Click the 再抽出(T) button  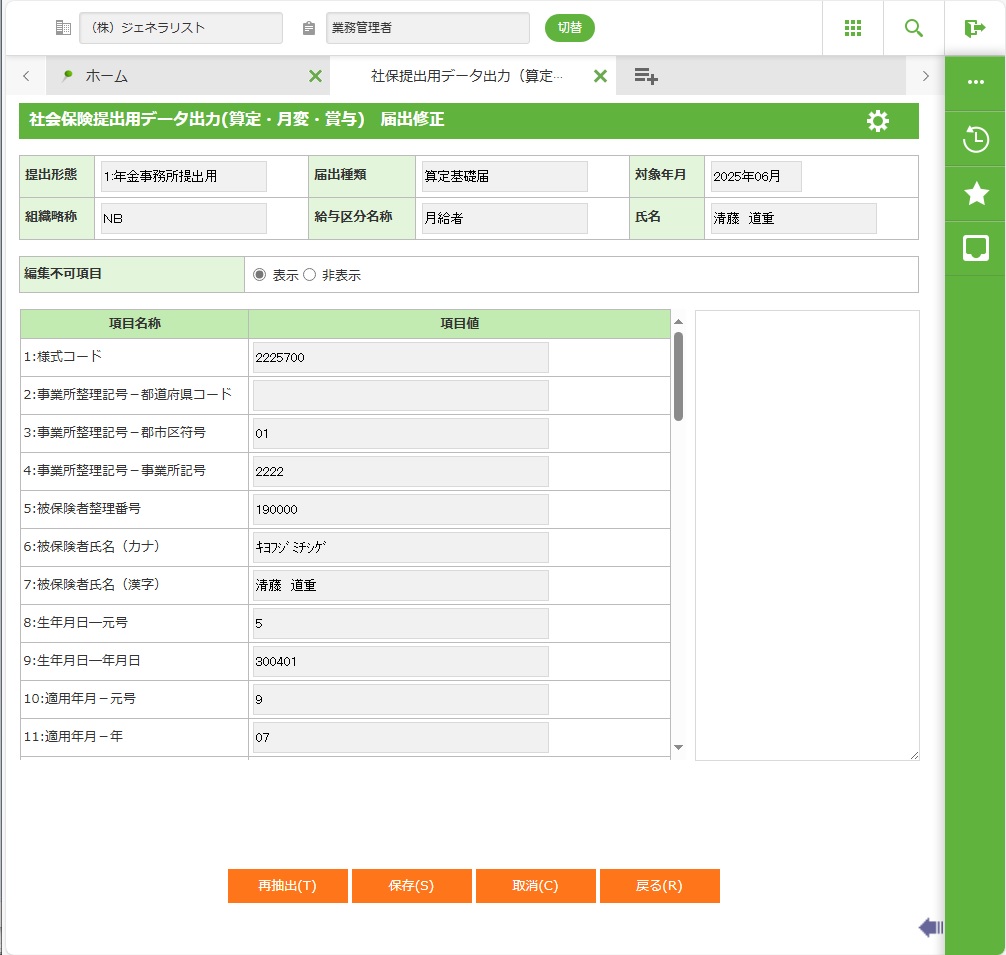pos(287,886)
